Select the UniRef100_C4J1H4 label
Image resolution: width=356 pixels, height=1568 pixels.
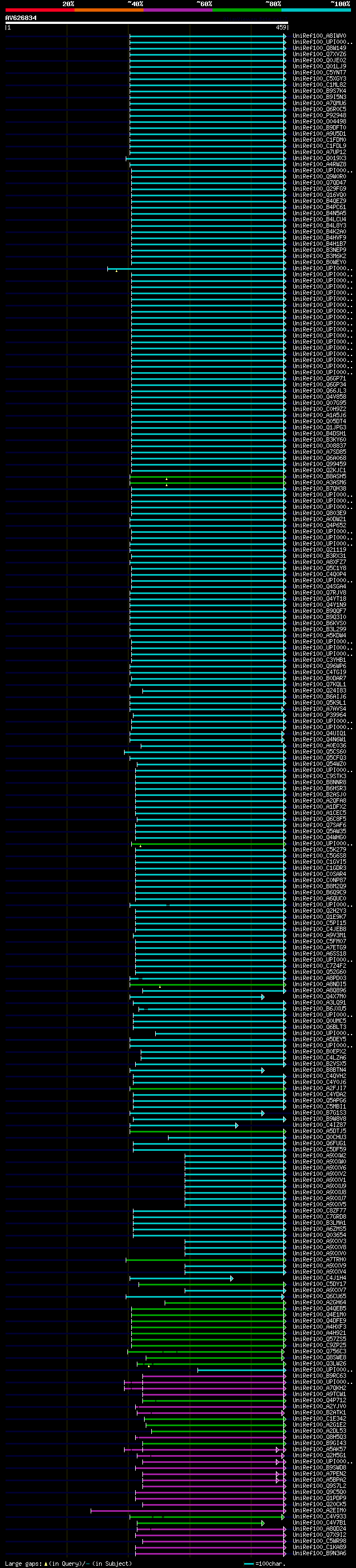pos(319,1278)
